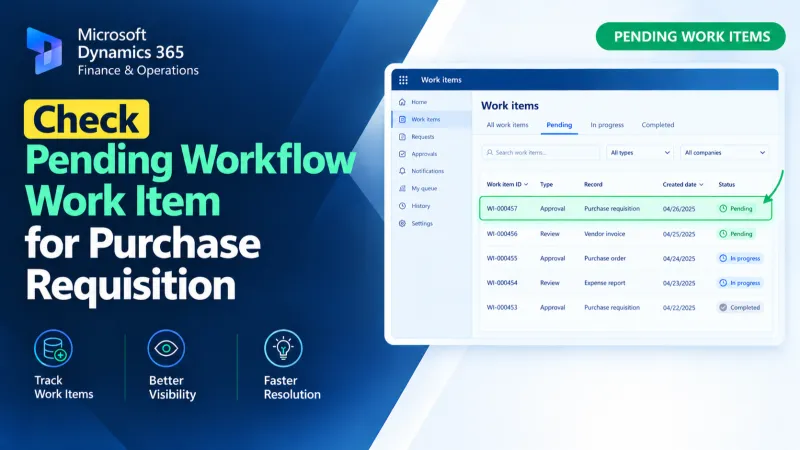Sort by Work item ID column
800x450 pixels.
(x=507, y=185)
